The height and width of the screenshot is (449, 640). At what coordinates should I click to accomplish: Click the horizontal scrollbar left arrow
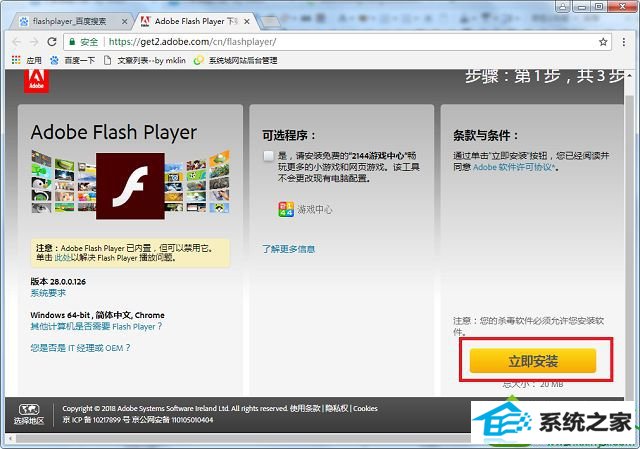pos(10,439)
